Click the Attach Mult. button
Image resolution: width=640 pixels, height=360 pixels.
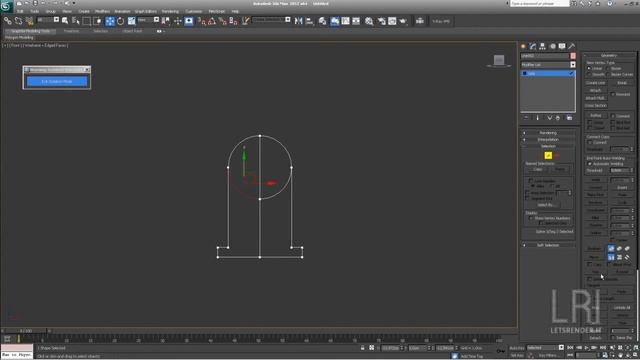click(595, 98)
